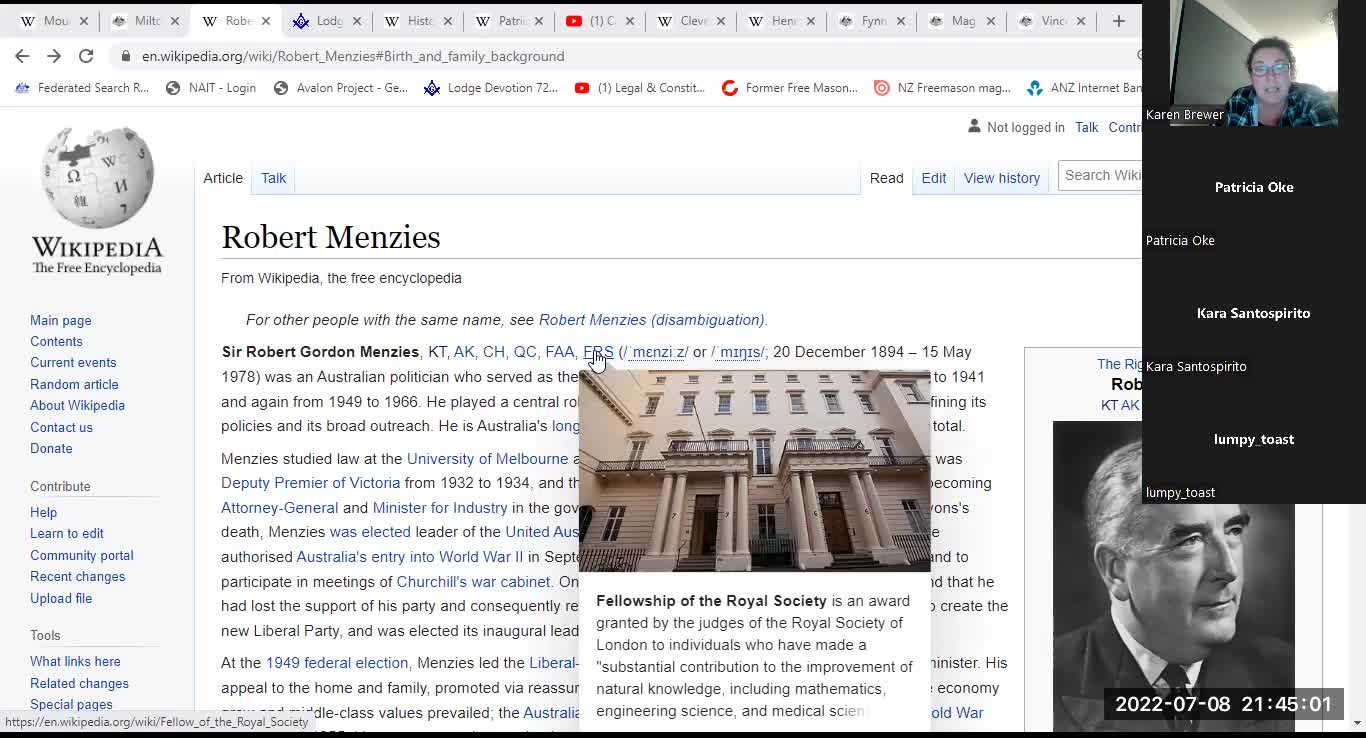Screen dimensions: 1366x738
Task: Open user Talk link near Not logged in
Action: [1086, 127]
